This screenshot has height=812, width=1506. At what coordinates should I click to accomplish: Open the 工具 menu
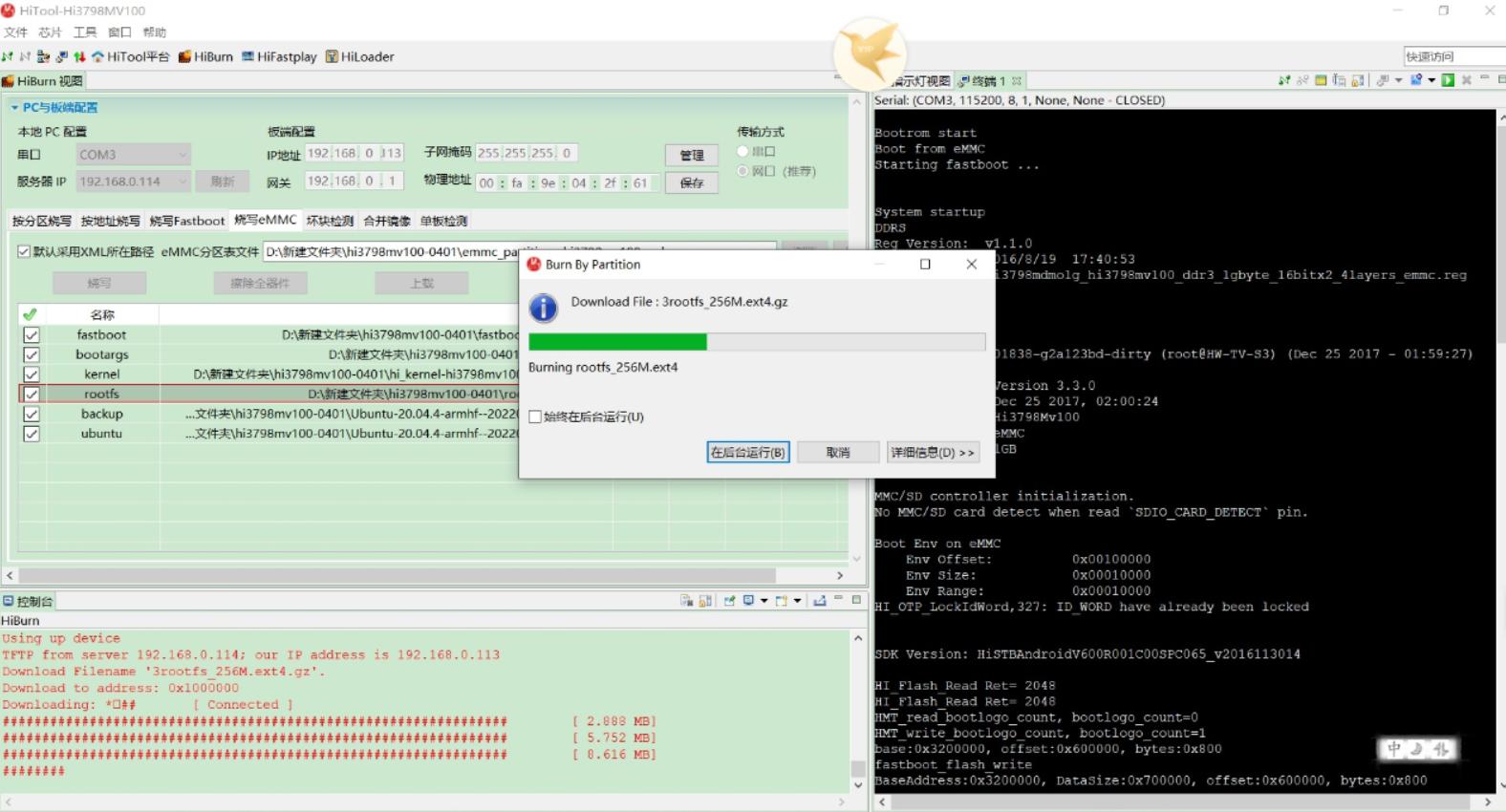85,32
